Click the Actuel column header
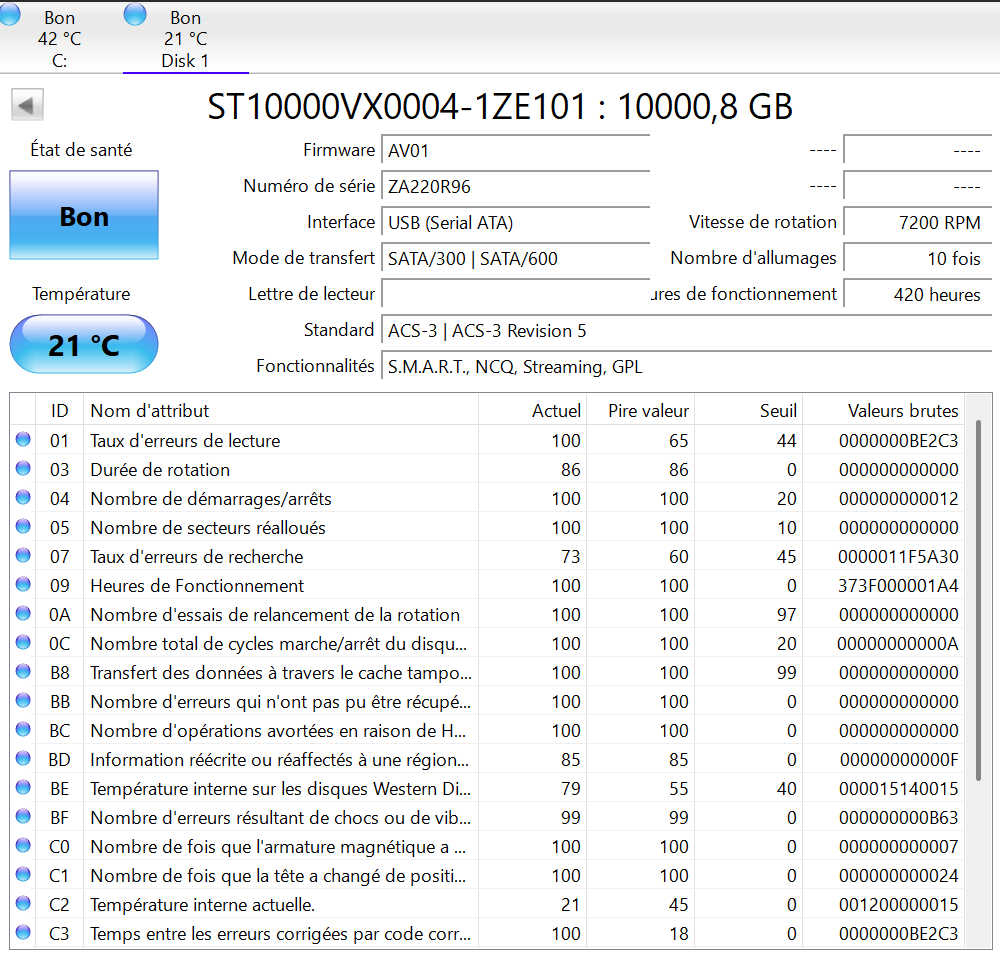 (x=533, y=410)
